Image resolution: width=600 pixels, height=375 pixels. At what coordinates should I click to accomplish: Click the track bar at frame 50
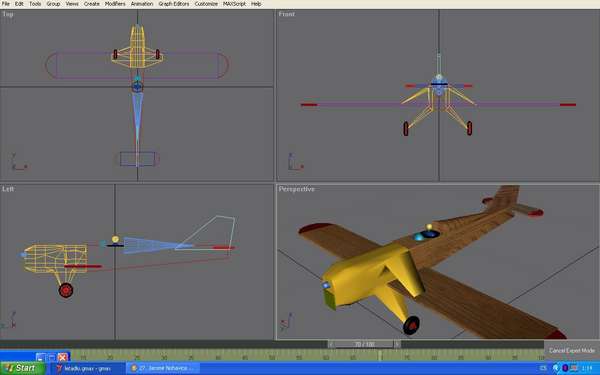tap(272, 357)
